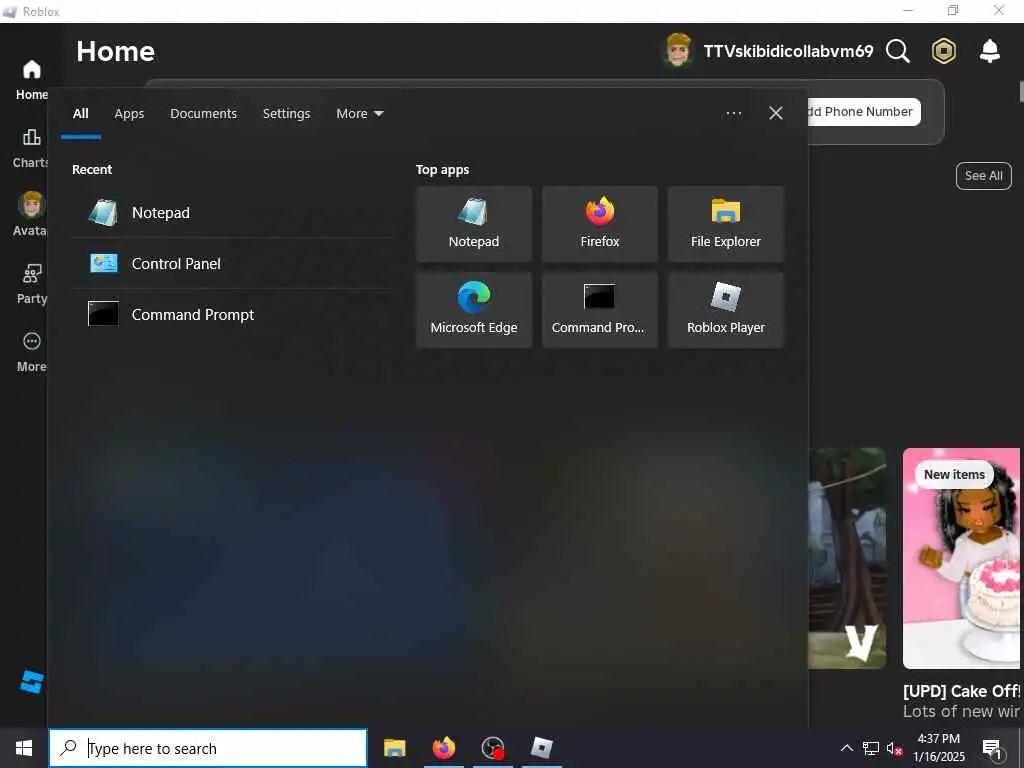Open Firefox from the taskbar
The width and height of the screenshot is (1024, 768).
pyautogui.click(x=443, y=748)
